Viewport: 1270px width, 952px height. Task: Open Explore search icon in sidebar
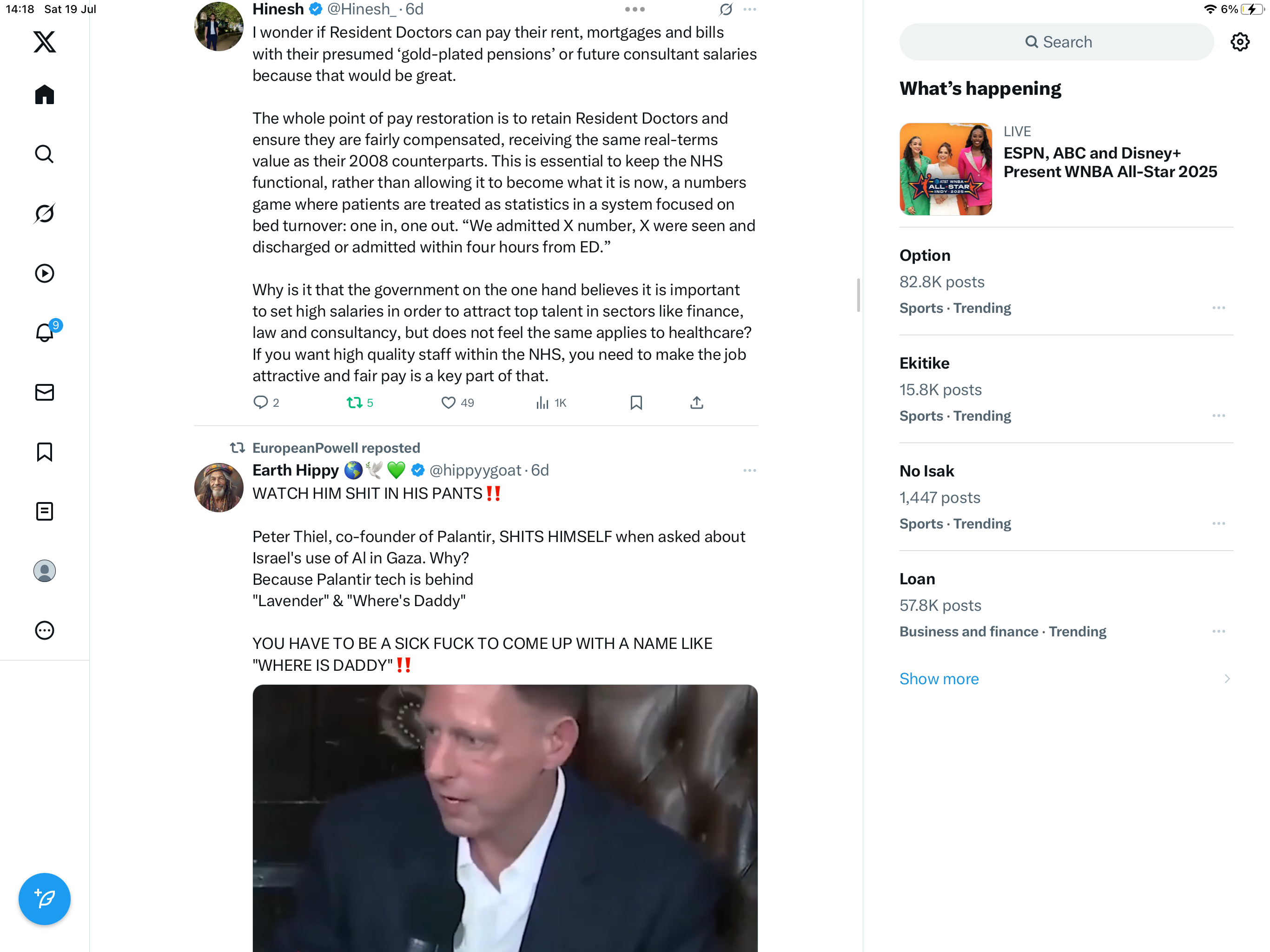(44, 154)
